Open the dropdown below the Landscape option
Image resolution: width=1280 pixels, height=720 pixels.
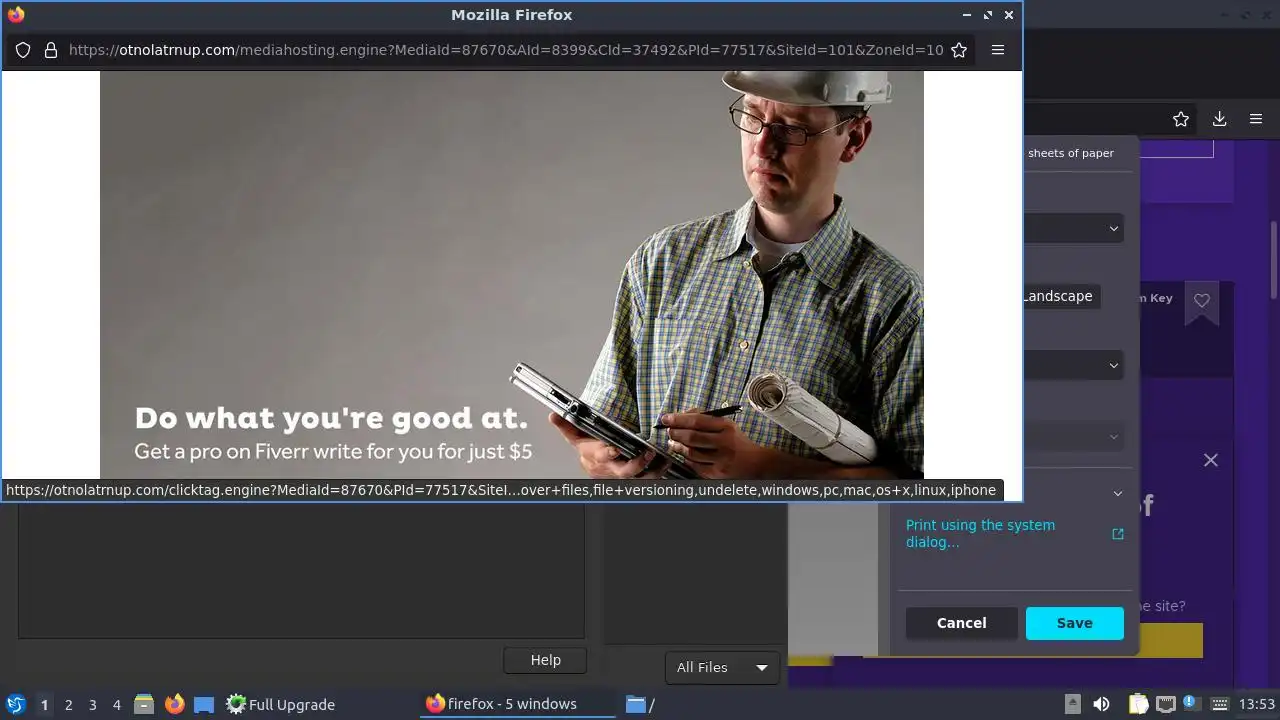pyautogui.click(x=1073, y=365)
